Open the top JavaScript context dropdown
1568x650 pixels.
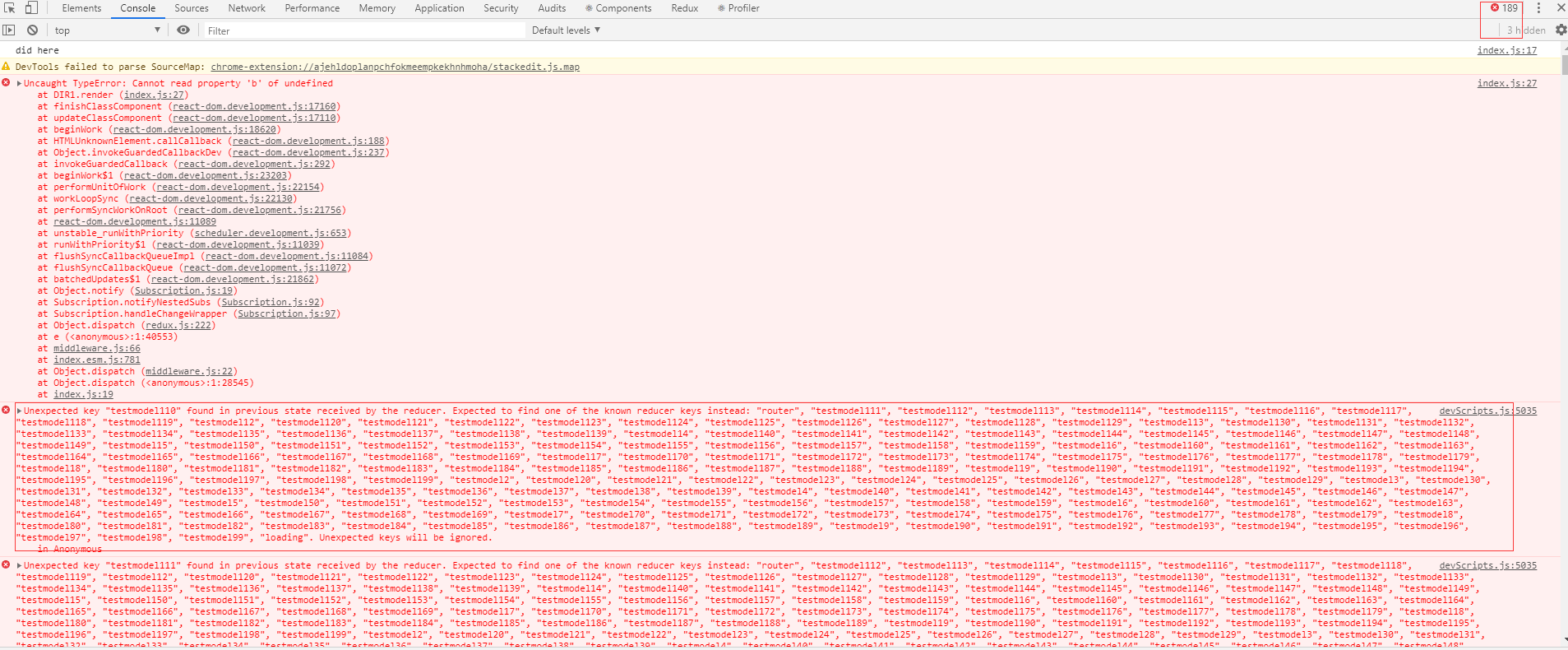pos(107,30)
